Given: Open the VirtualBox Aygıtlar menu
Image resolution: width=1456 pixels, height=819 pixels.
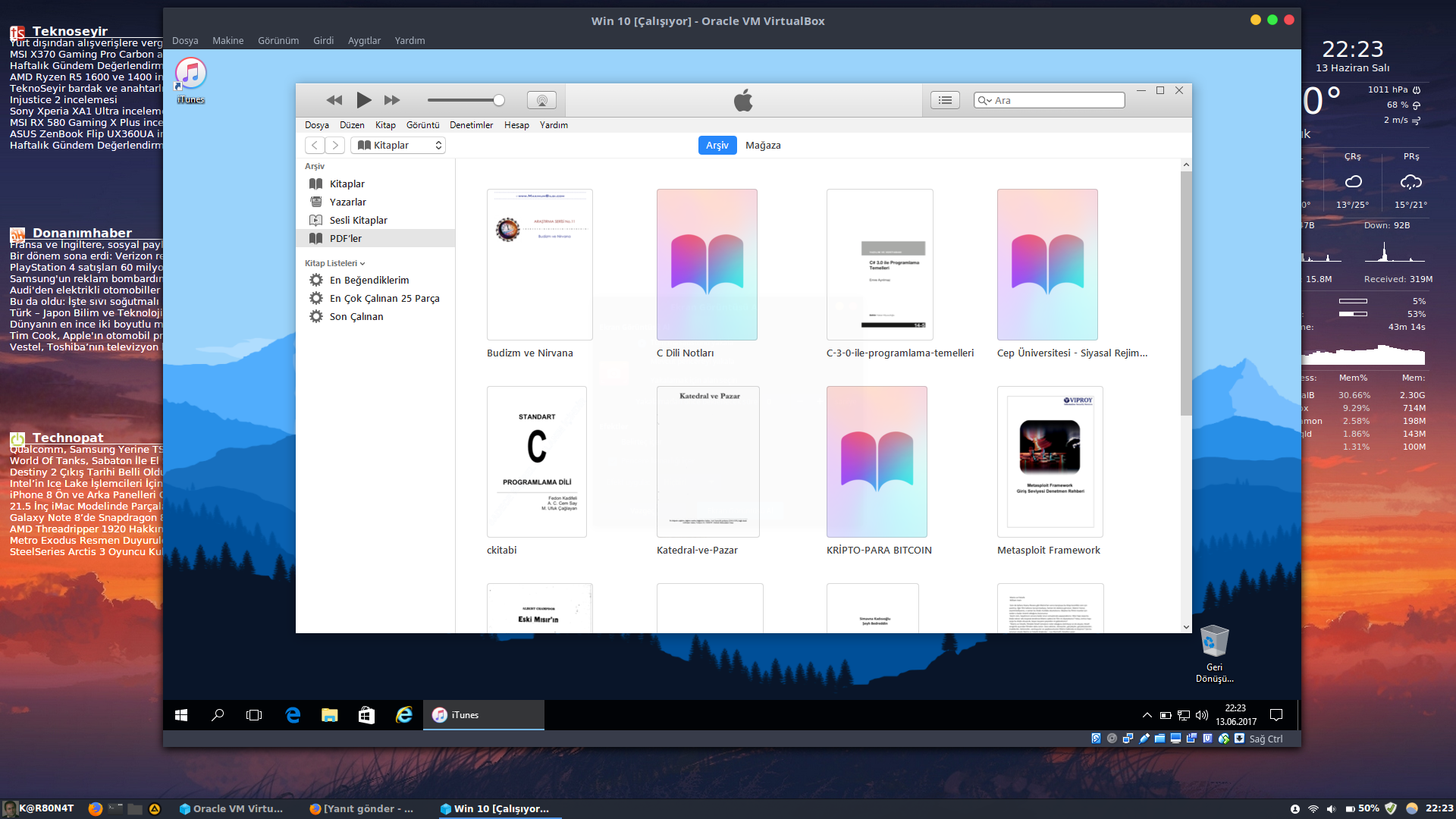Looking at the screenshot, I should [x=364, y=40].
